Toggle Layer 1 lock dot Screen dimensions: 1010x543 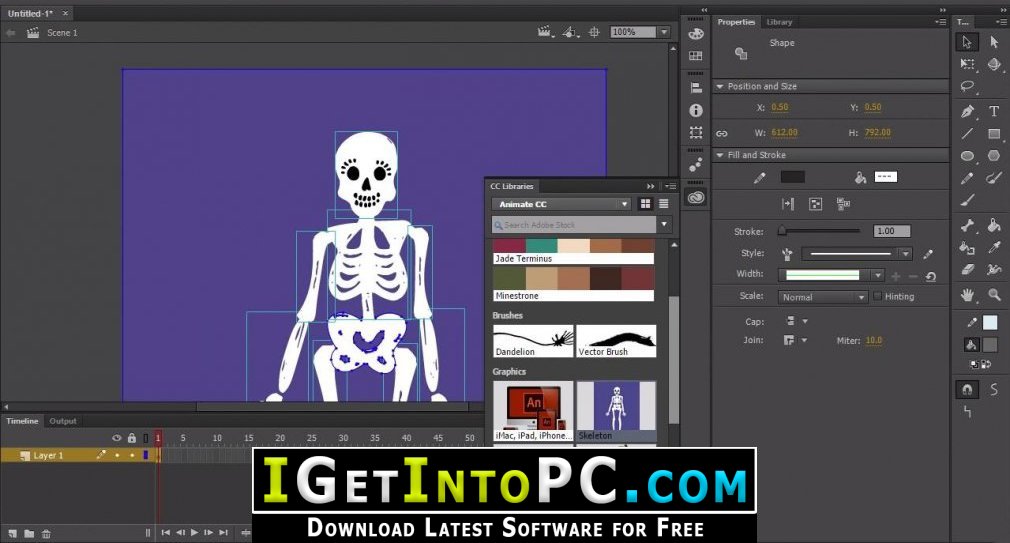point(132,455)
